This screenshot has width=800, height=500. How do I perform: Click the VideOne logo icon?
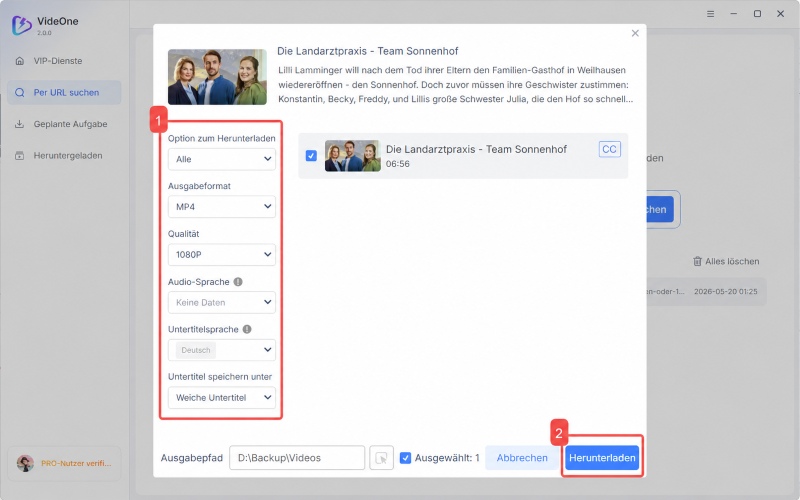tap(21, 25)
